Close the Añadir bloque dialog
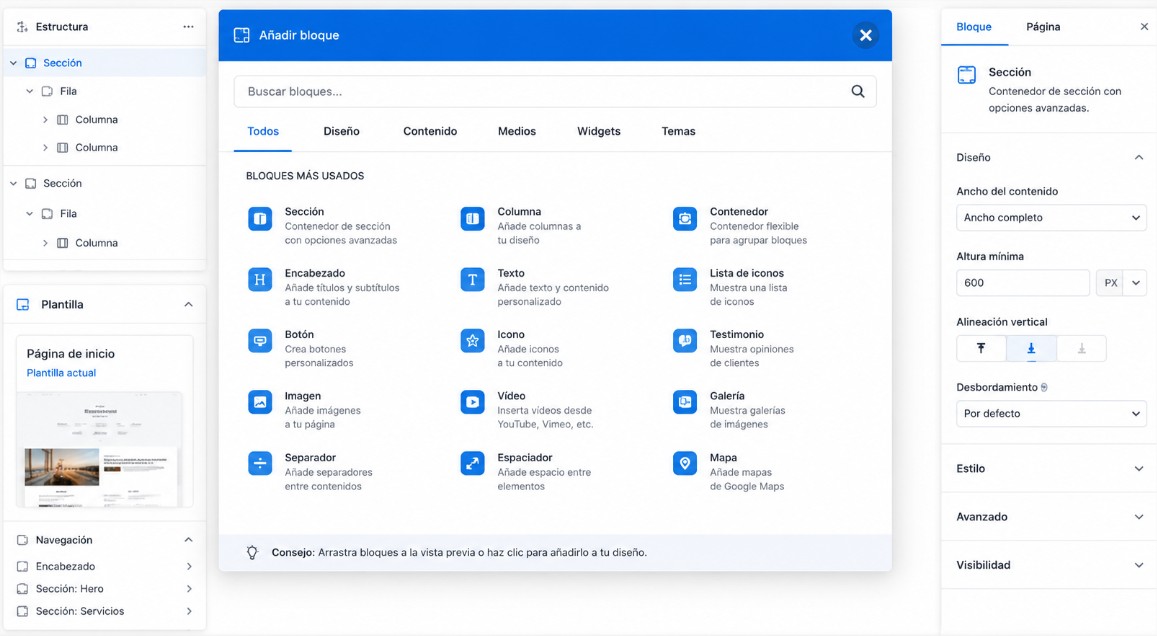This screenshot has width=1157, height=636. [x=866, y=35]
